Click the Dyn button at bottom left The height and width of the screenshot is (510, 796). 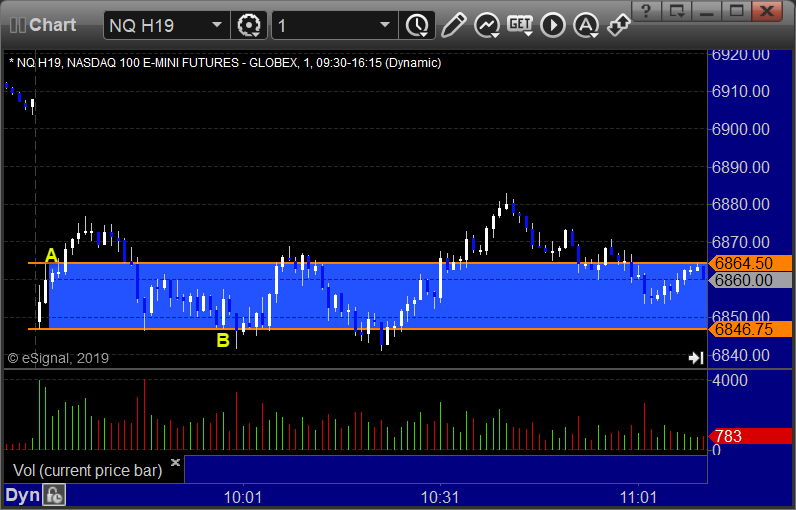[x=22, y=495]
